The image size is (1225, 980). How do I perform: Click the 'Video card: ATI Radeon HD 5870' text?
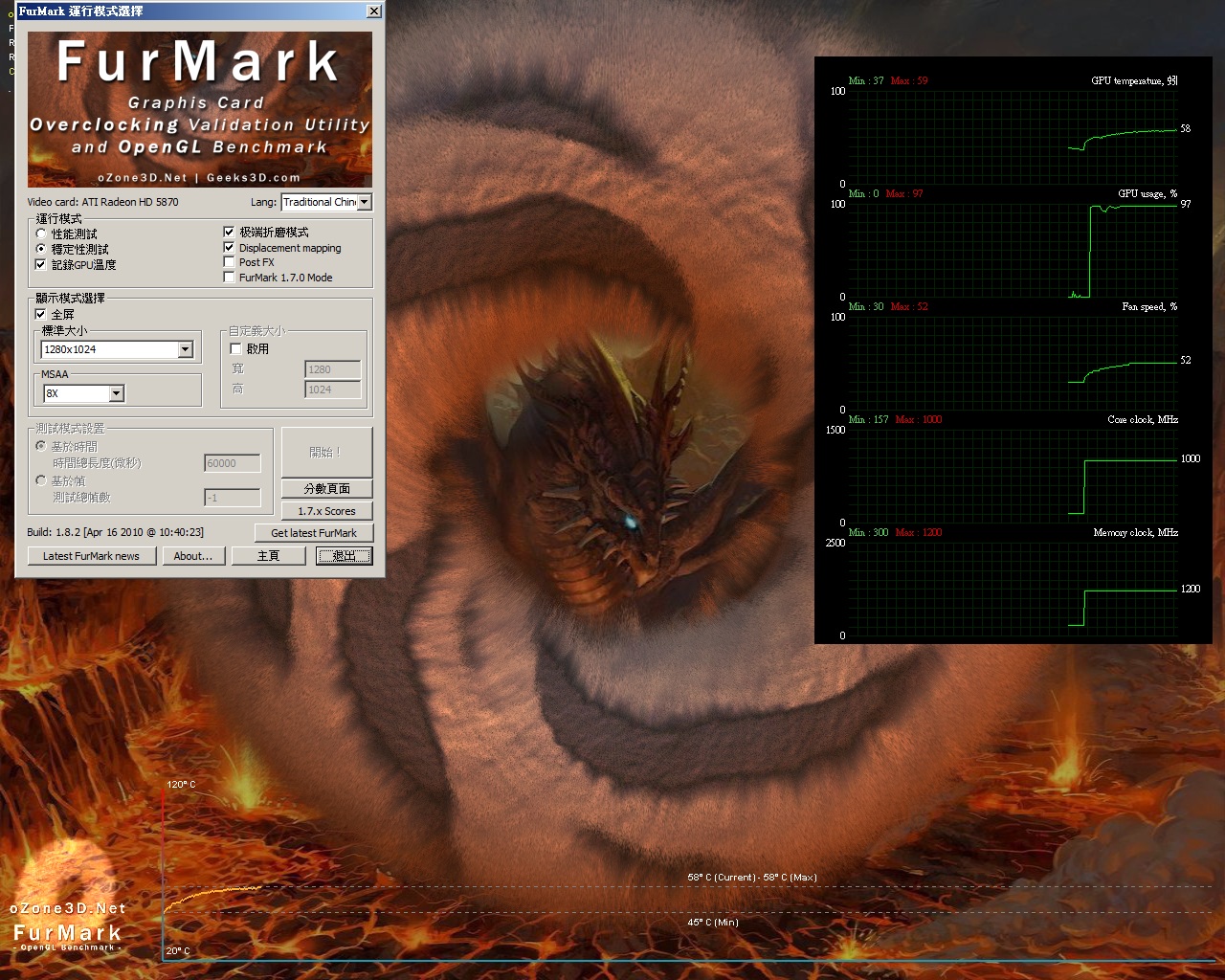103,202
